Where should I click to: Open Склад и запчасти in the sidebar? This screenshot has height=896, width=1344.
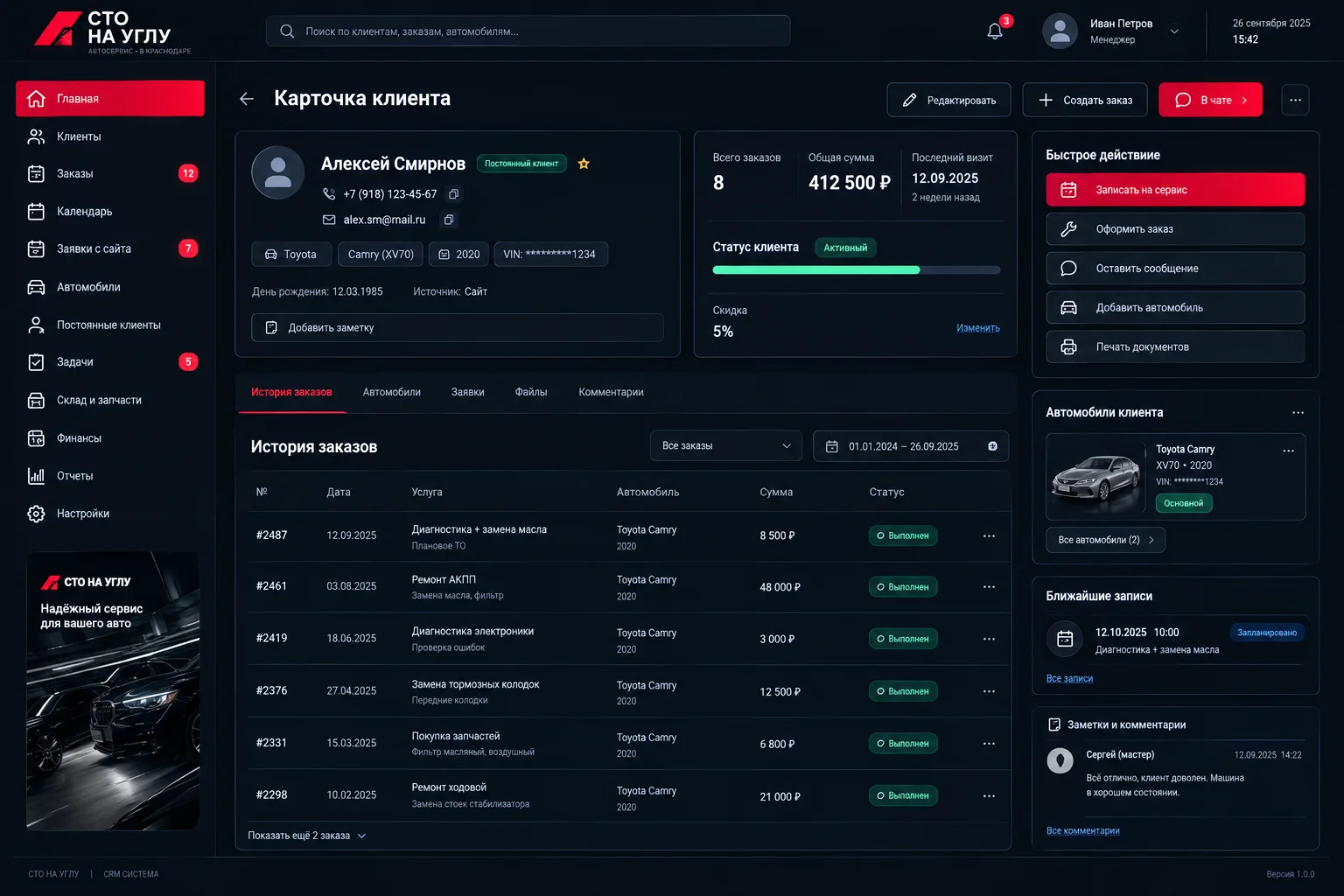click(110, 400)
